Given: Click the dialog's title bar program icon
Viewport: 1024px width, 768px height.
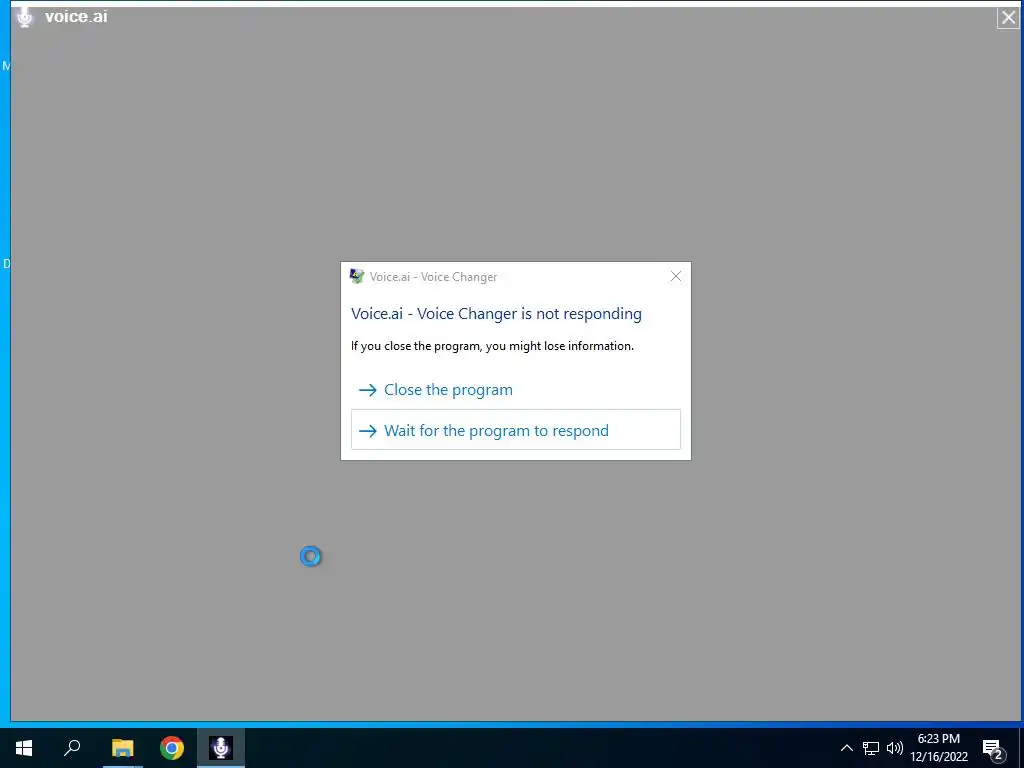Looking at the screenshot, I should (357, 276).
